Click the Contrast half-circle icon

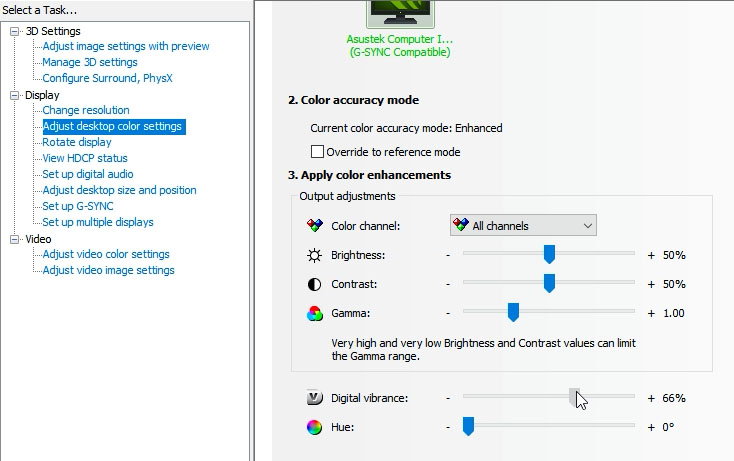(x=314, y=284)
